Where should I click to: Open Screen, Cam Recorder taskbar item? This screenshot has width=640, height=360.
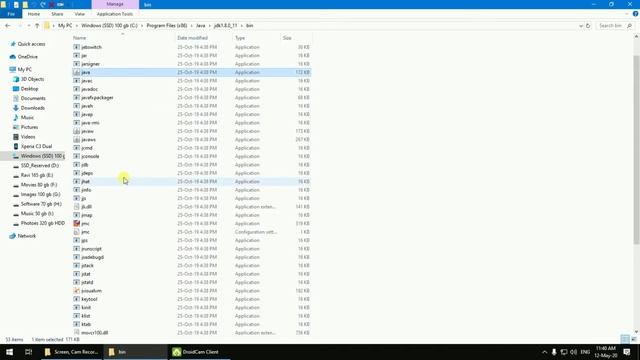[x=72, y=352]
